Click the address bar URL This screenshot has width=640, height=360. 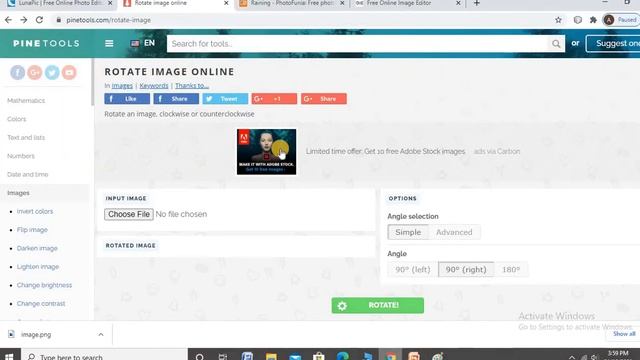(109, 20)
